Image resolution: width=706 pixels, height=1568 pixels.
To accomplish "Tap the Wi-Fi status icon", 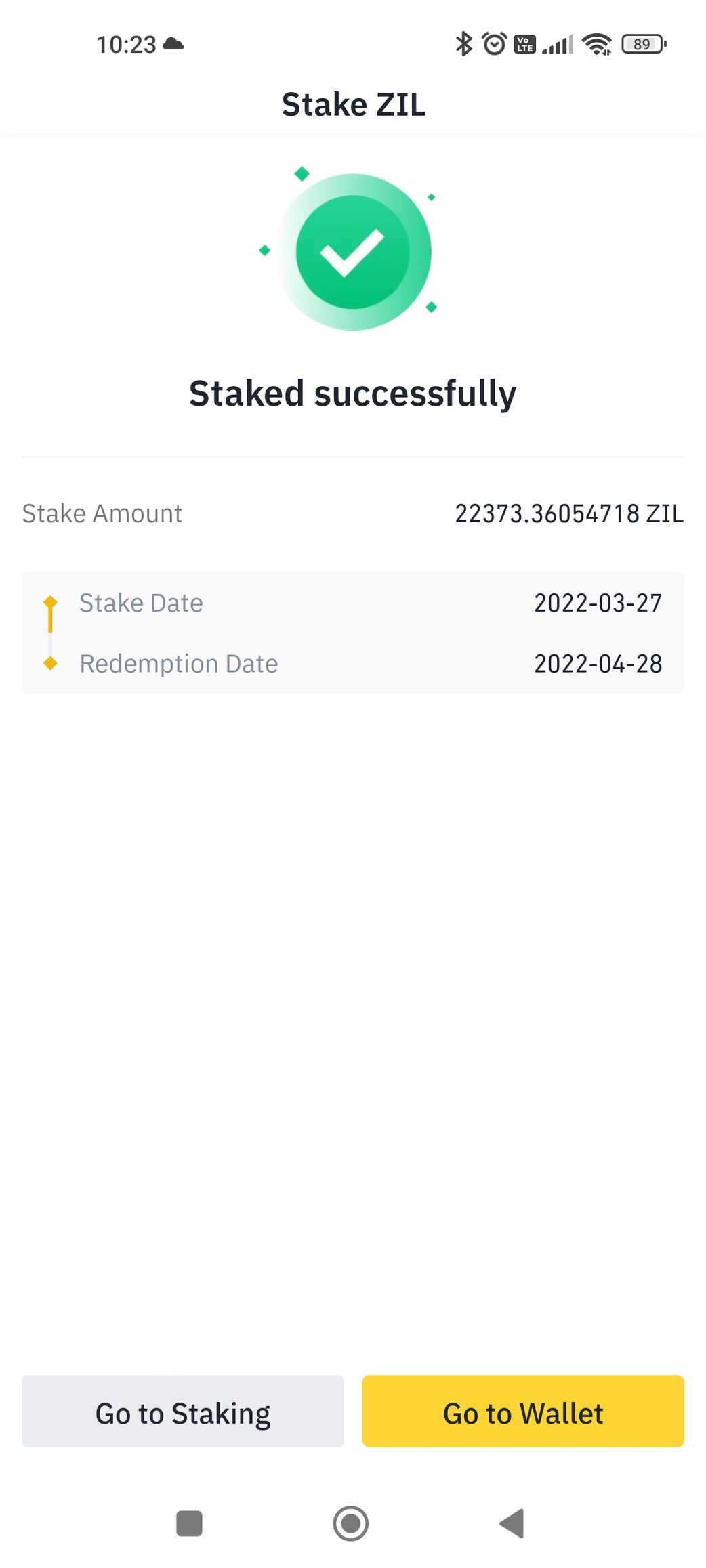I will (597, 44).
